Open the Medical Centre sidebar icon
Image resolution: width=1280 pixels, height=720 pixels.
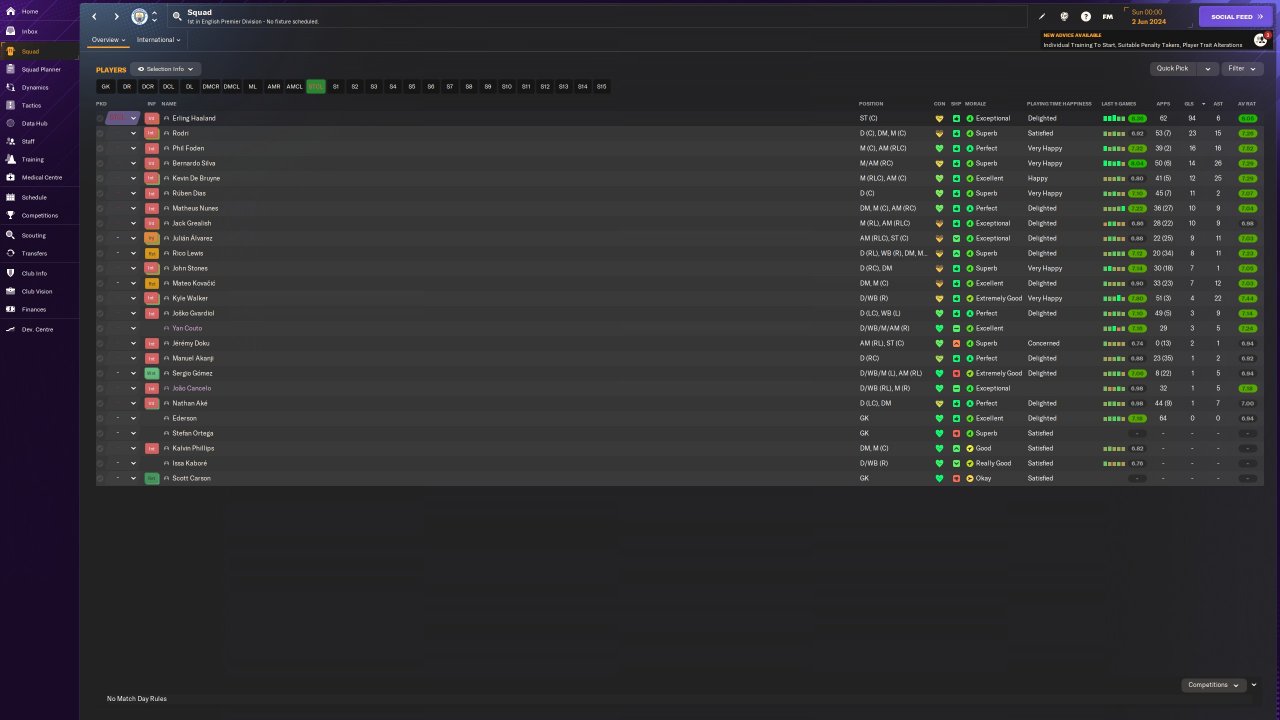tap(10, 177)
